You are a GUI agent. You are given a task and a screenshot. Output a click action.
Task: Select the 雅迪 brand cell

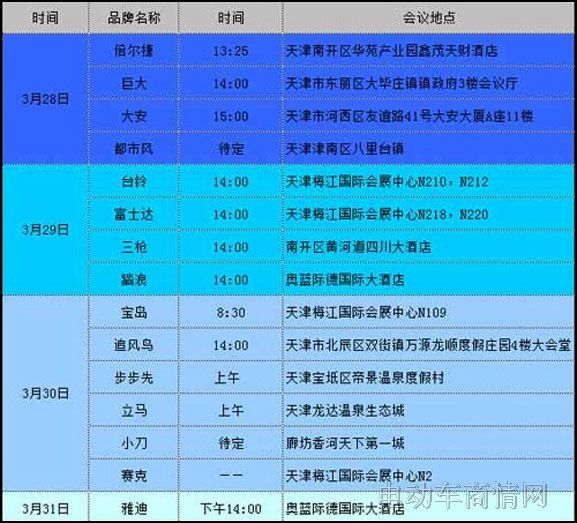134,509
